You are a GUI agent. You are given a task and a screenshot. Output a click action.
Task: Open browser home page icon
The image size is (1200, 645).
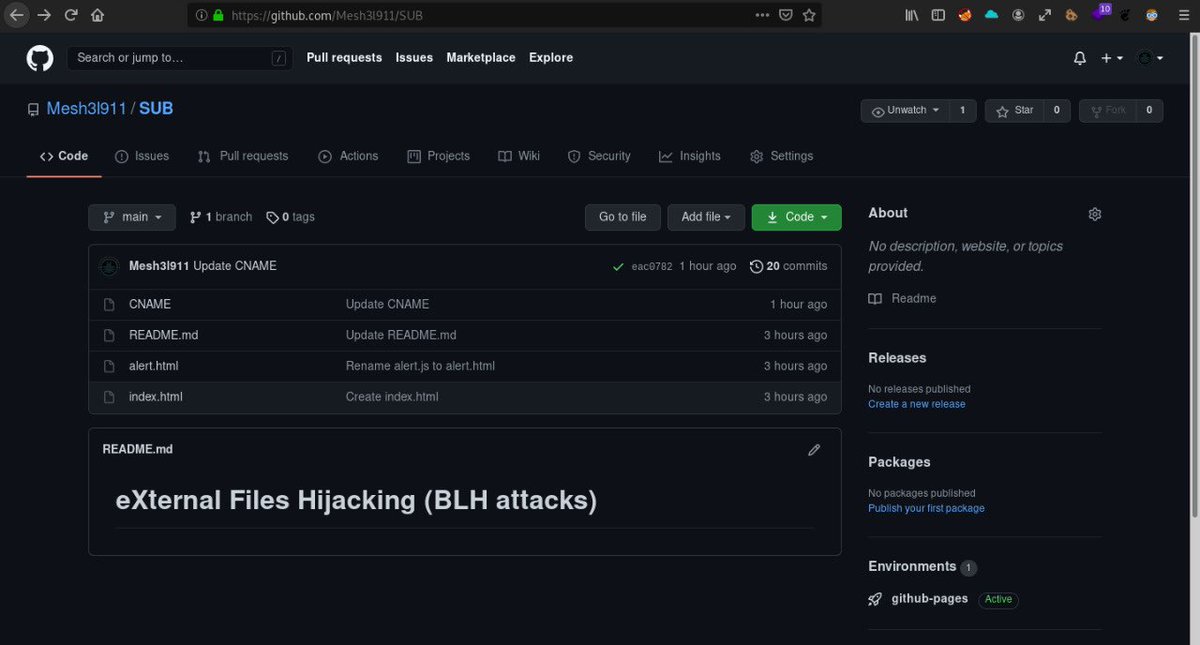97,15
